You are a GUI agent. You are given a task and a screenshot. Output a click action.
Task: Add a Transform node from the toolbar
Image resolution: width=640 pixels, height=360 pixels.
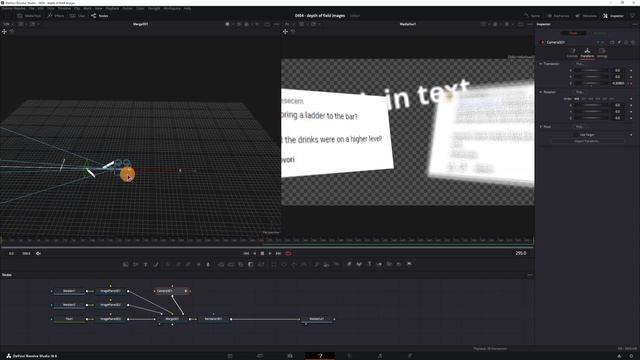tap(261, 264)
